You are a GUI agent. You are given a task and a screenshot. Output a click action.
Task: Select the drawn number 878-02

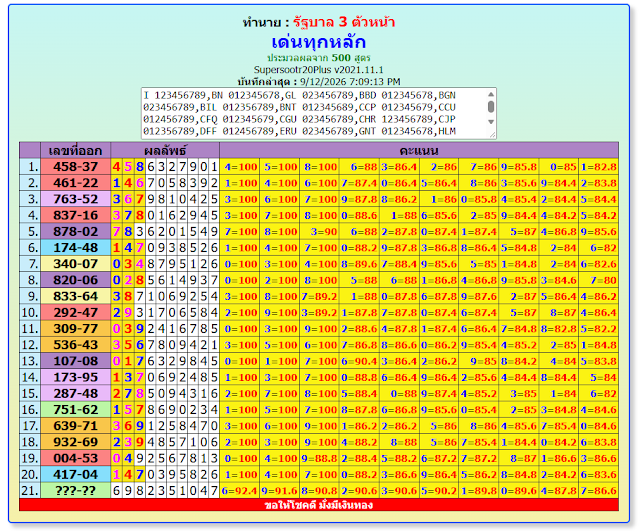pos(76,231)
